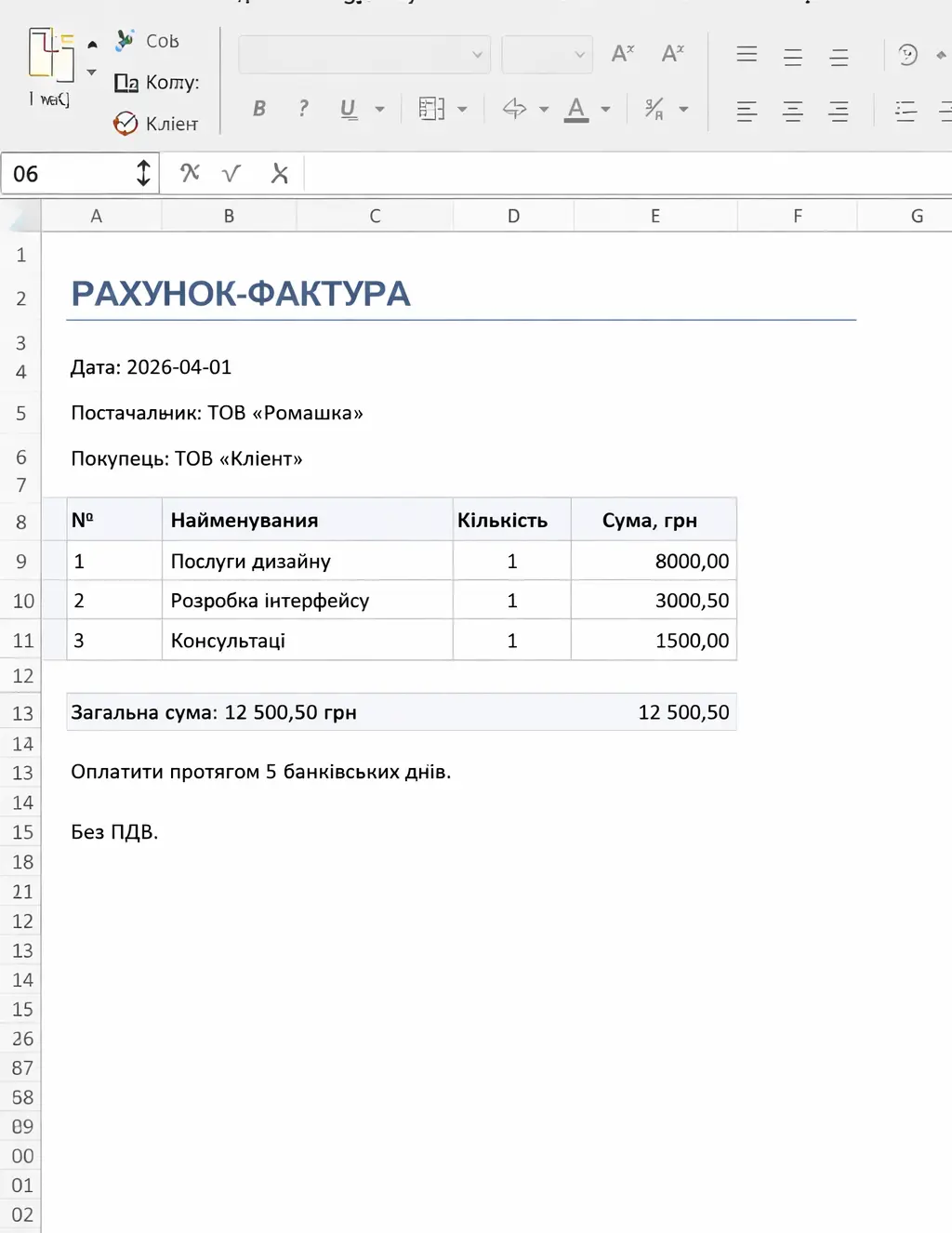Expand the underline style dropdown arrow
This screenshot has height=1233, width=952.
pyautogui.click(x=380, y=110)
